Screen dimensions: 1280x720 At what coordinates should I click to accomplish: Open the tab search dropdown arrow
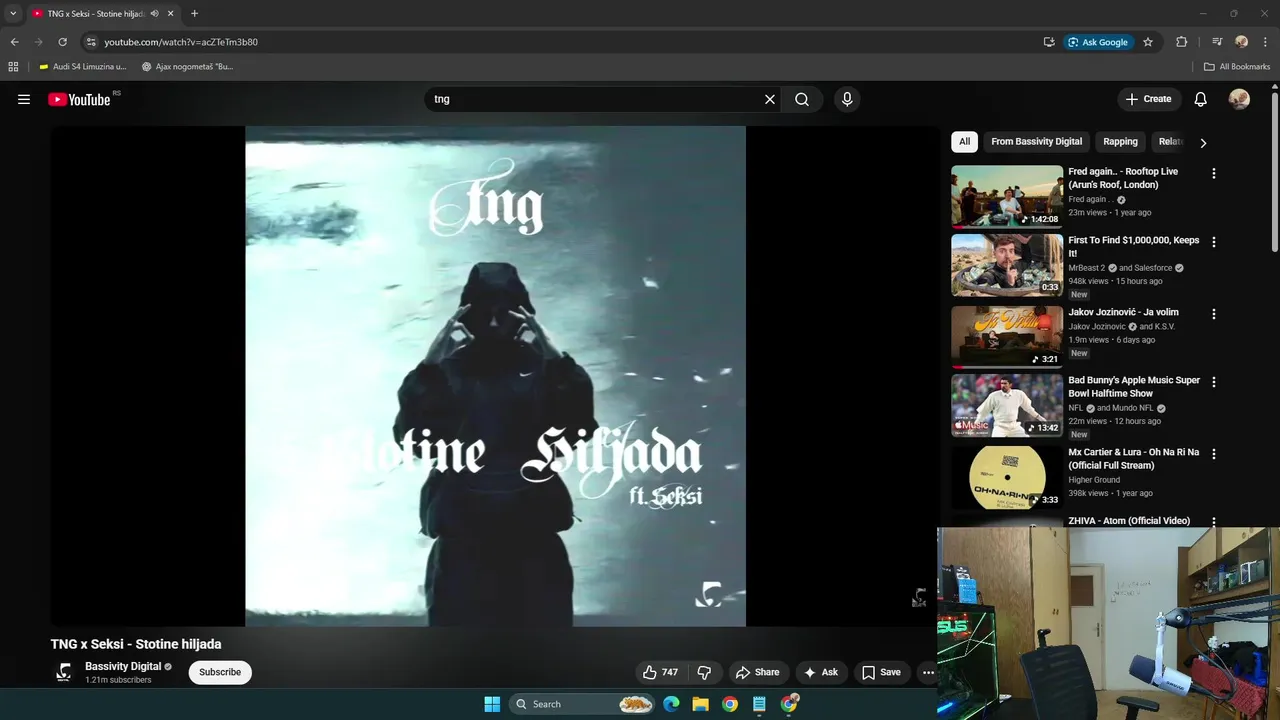click(13, 13)
